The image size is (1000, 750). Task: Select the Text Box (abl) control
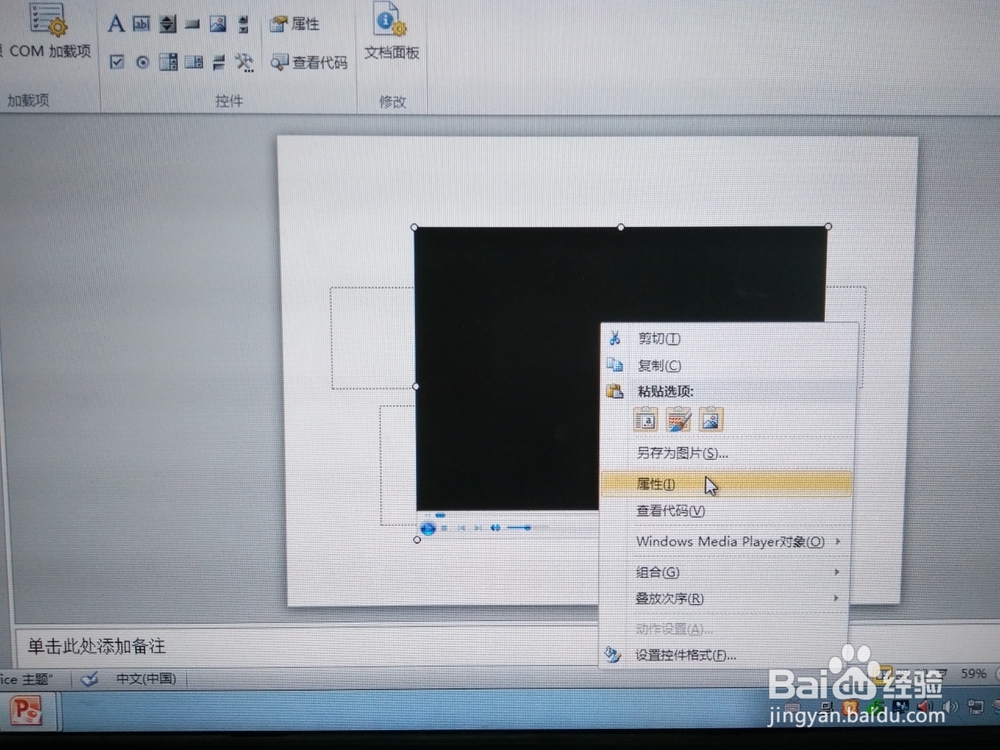(141, 24)
